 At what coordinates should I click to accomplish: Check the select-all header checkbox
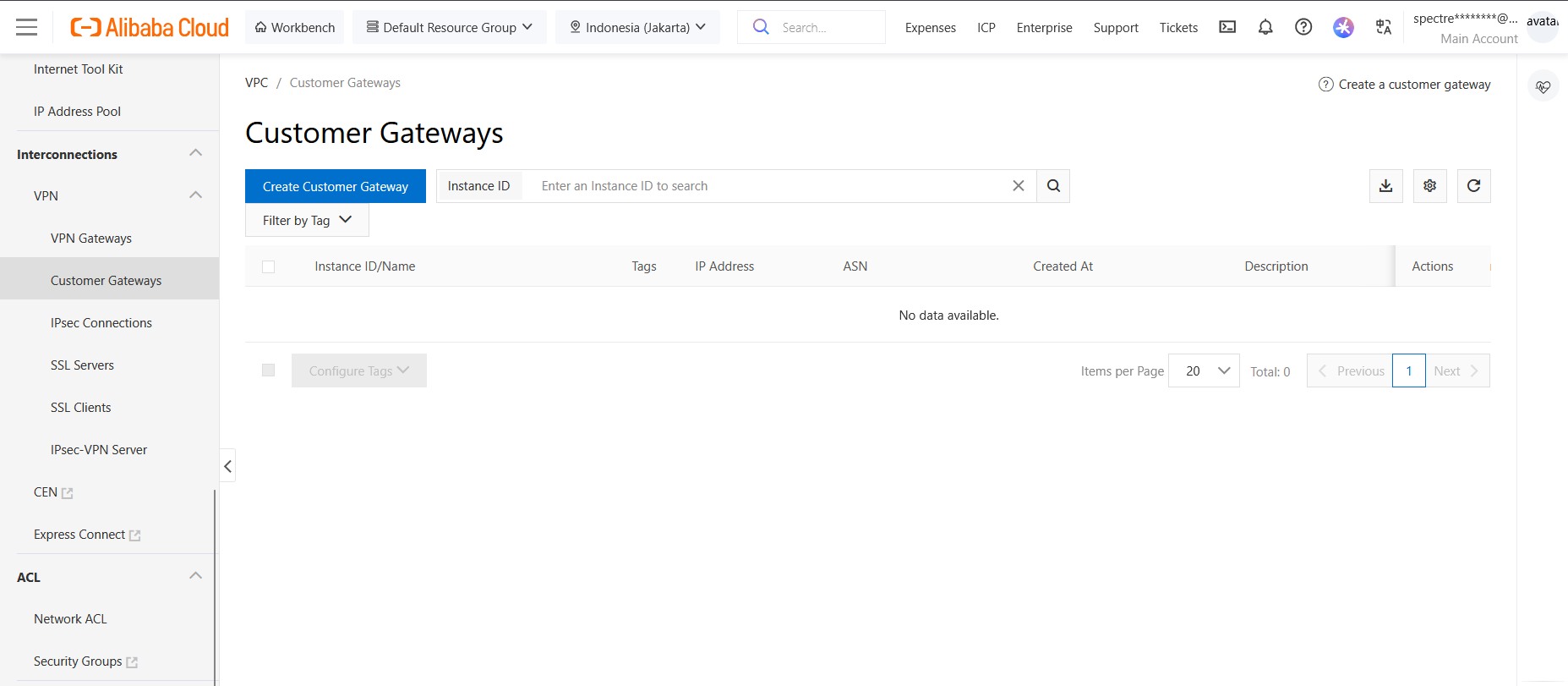coord(269,266)
